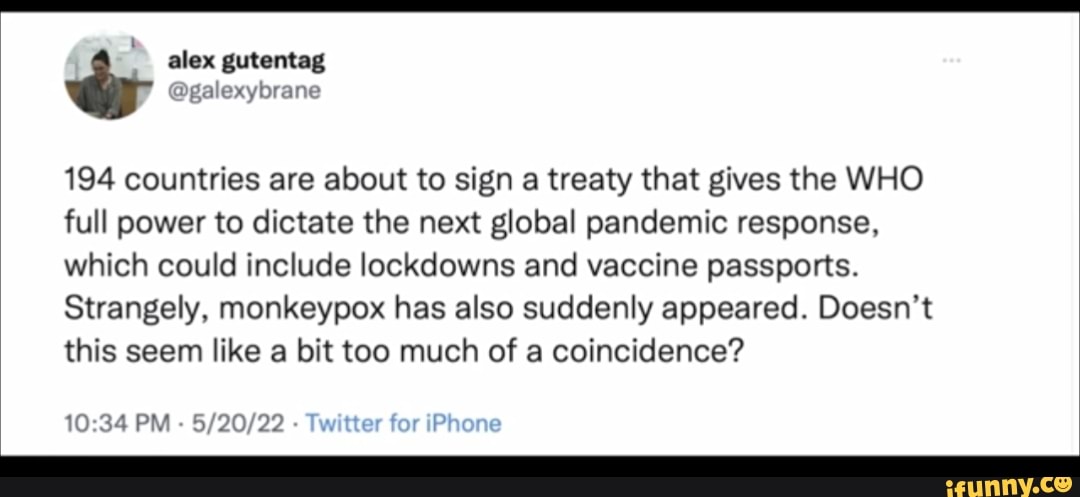Open the tweet's three-dot more options

[952, 62]
